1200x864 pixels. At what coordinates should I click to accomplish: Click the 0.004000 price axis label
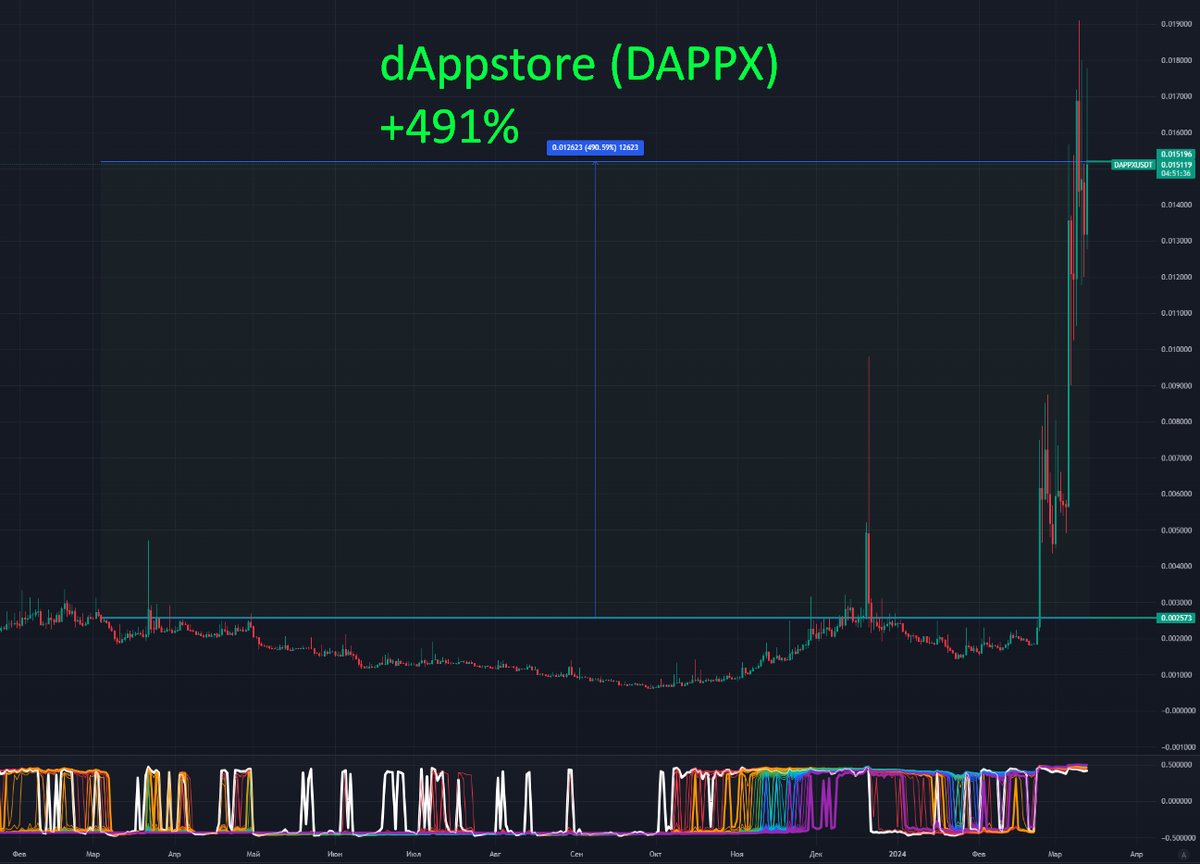point(1177,566)
